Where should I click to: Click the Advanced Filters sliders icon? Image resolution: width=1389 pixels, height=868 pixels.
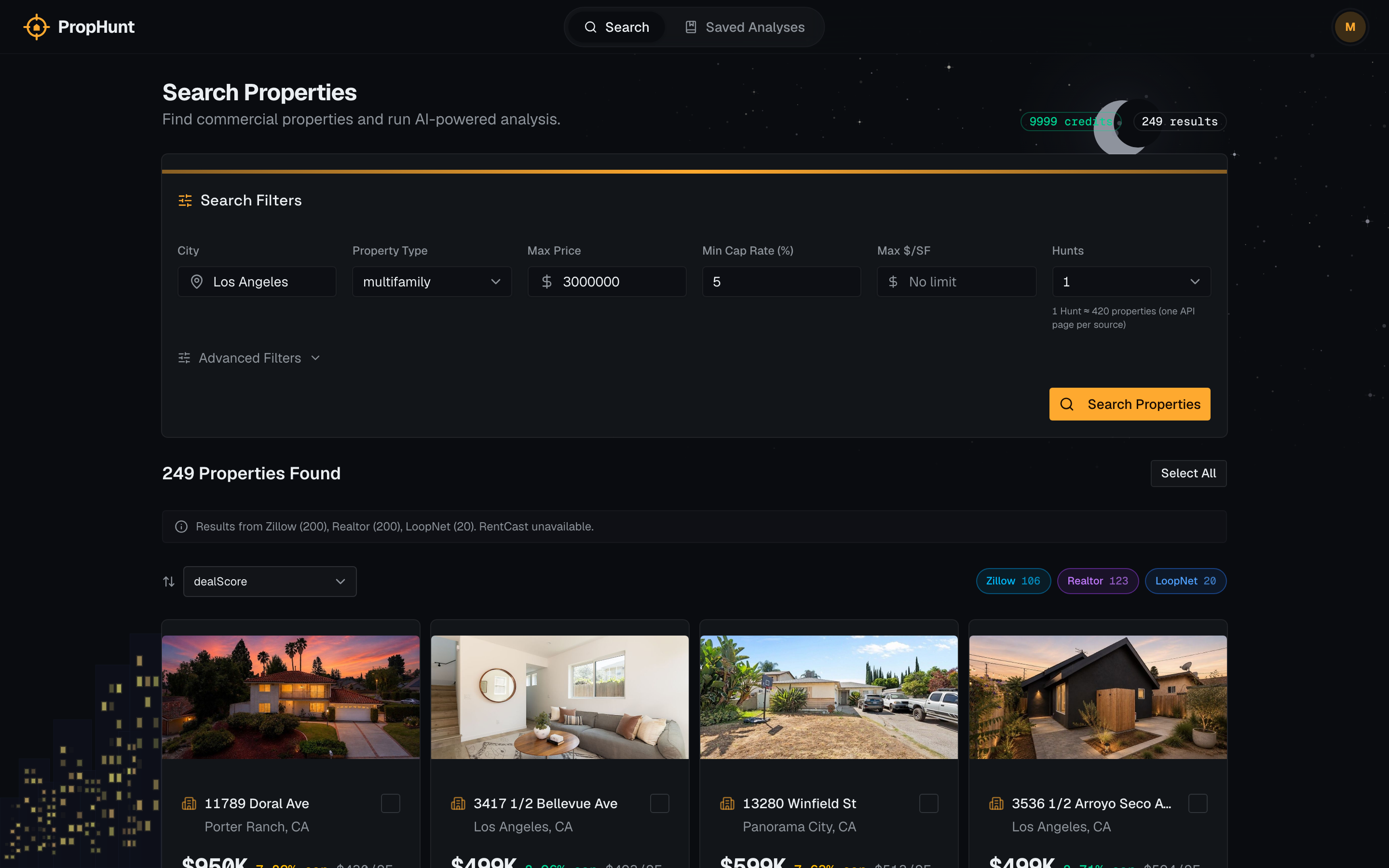(184, 358)
